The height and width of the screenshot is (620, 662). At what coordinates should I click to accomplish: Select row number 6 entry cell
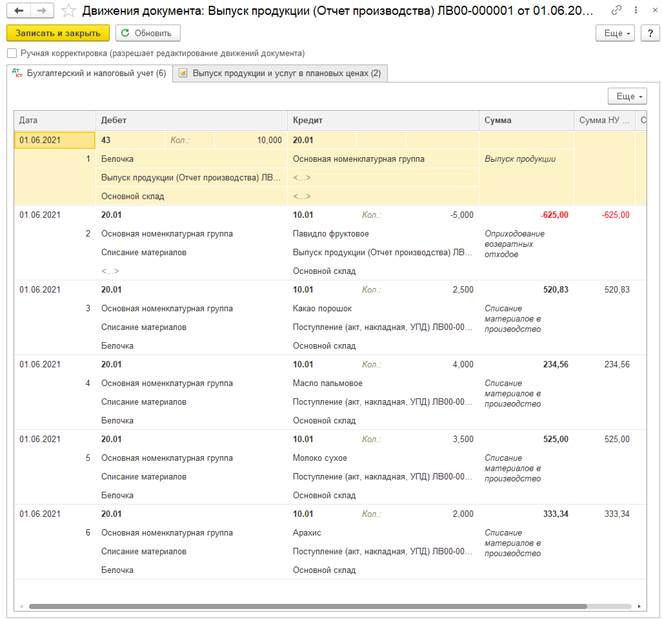pos(88,533)
